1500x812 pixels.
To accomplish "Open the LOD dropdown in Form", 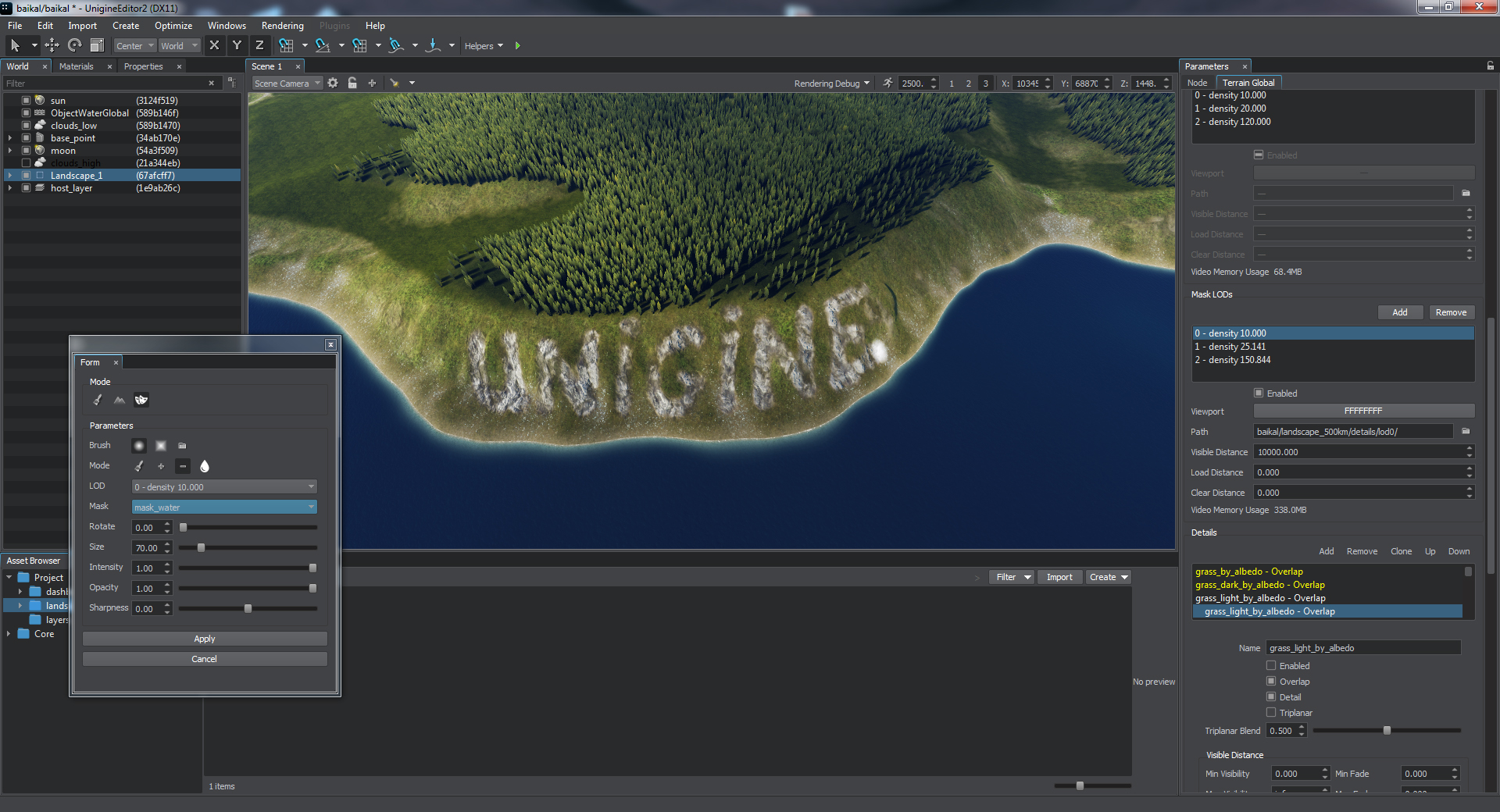I will pyautogui.click(x=224, y=487).
